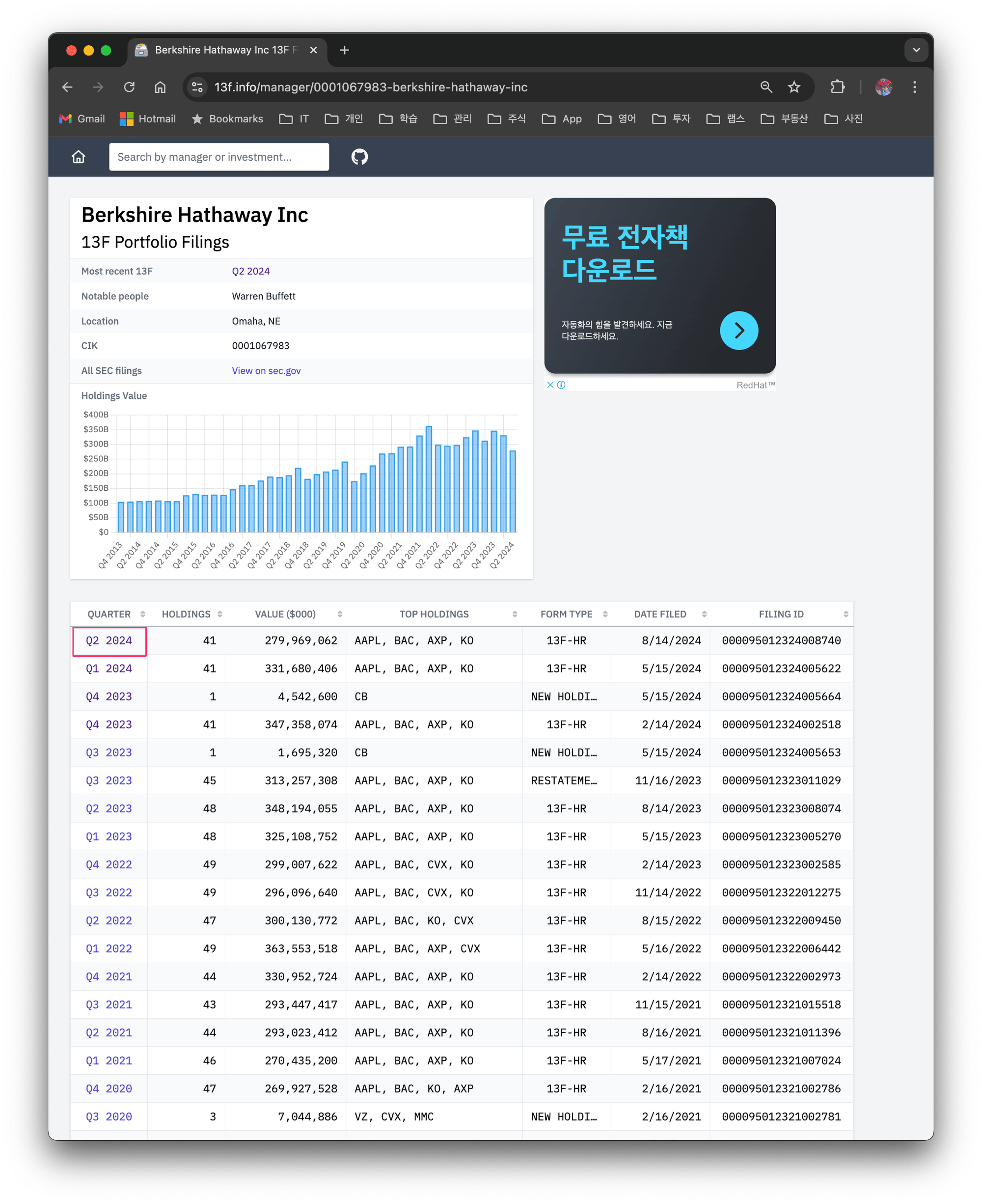This screenshot has height=1204, width=982.
Task: Open the 사진 bookmark folder
Action: coord(844,119)
